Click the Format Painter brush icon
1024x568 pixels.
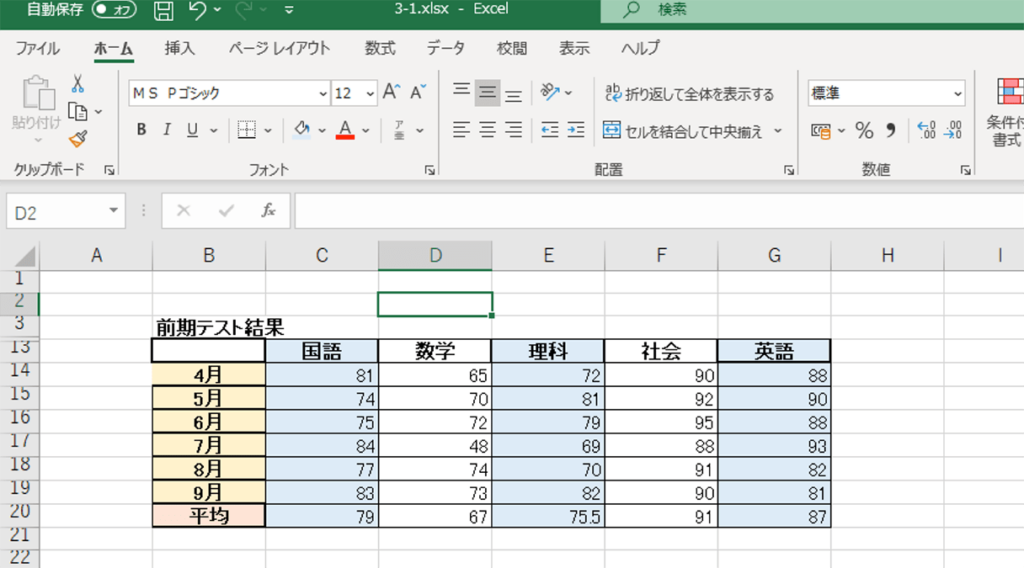point(78,138)
